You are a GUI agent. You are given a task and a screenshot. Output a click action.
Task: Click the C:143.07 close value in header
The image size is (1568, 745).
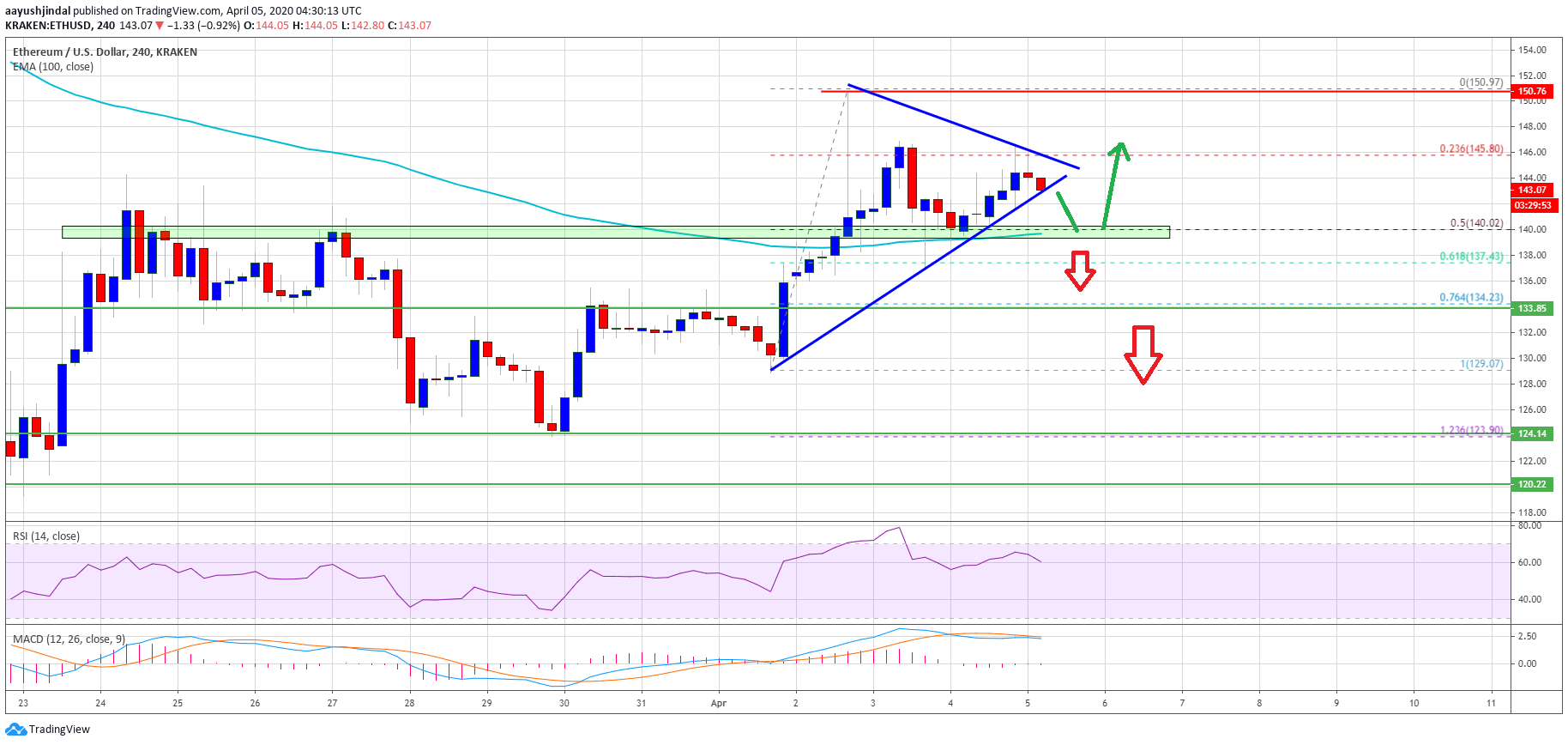409,26
